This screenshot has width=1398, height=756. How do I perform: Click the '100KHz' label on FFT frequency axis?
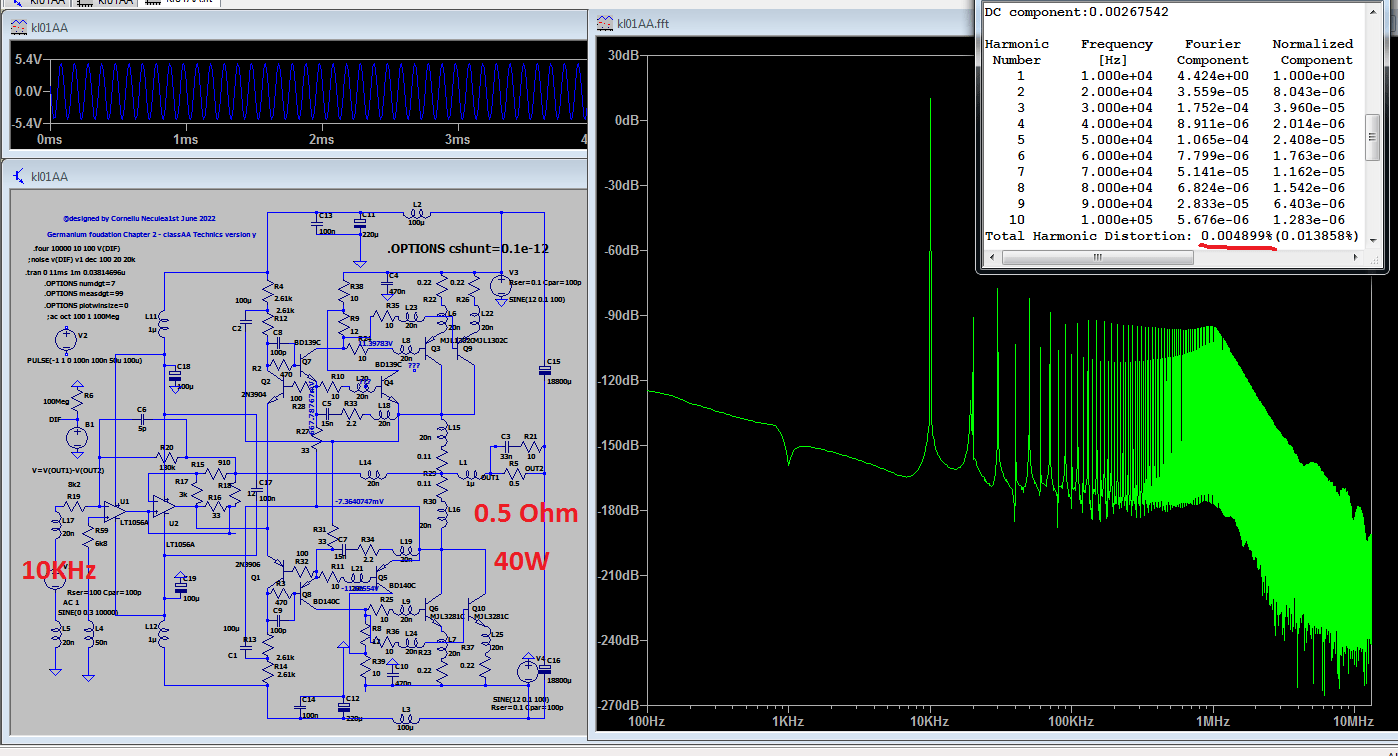pos(1071,721)
